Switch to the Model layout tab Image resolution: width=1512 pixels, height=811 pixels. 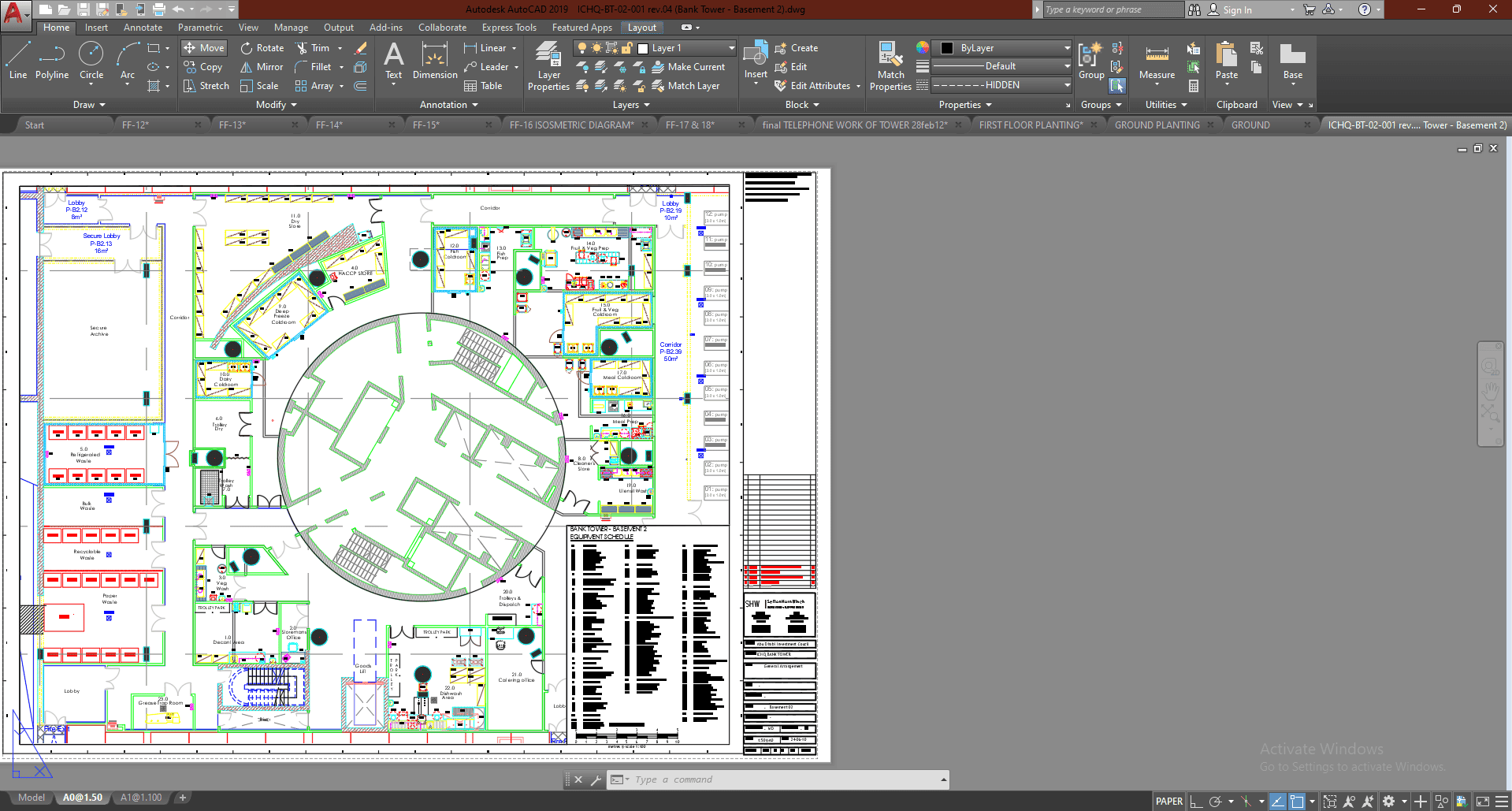(32, 798)
